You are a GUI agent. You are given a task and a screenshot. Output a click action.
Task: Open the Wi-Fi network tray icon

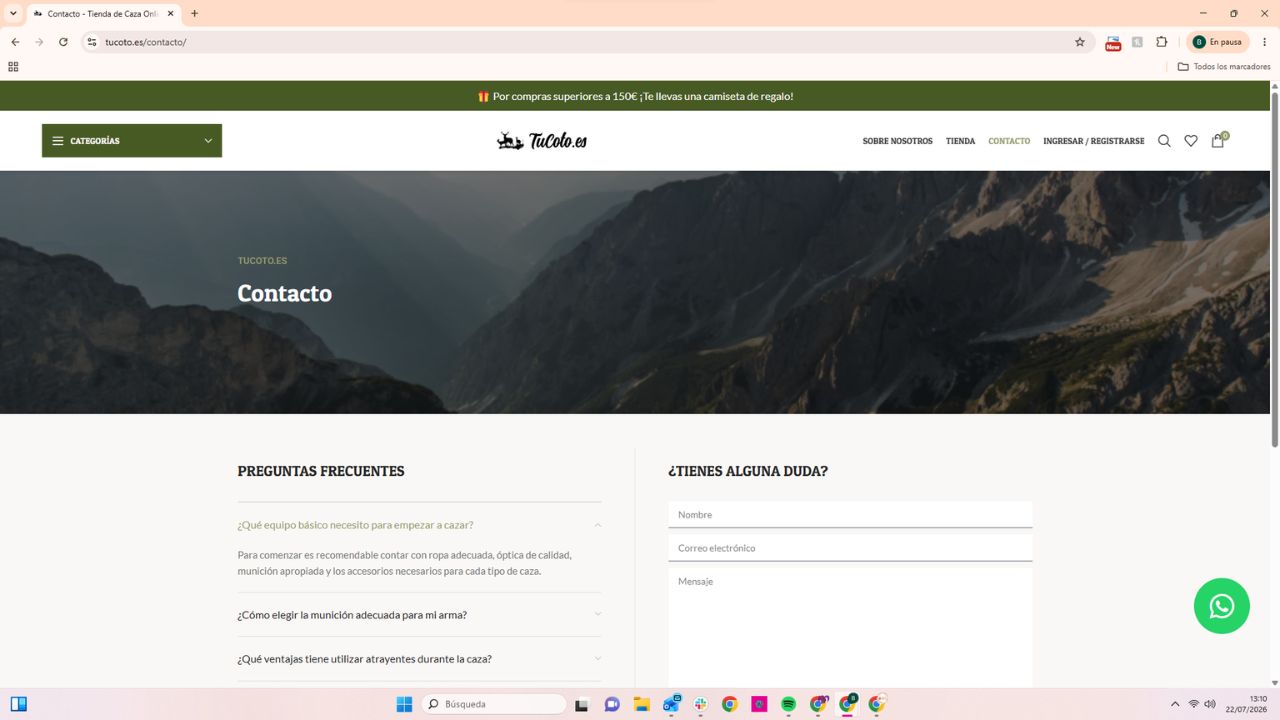1194,704
